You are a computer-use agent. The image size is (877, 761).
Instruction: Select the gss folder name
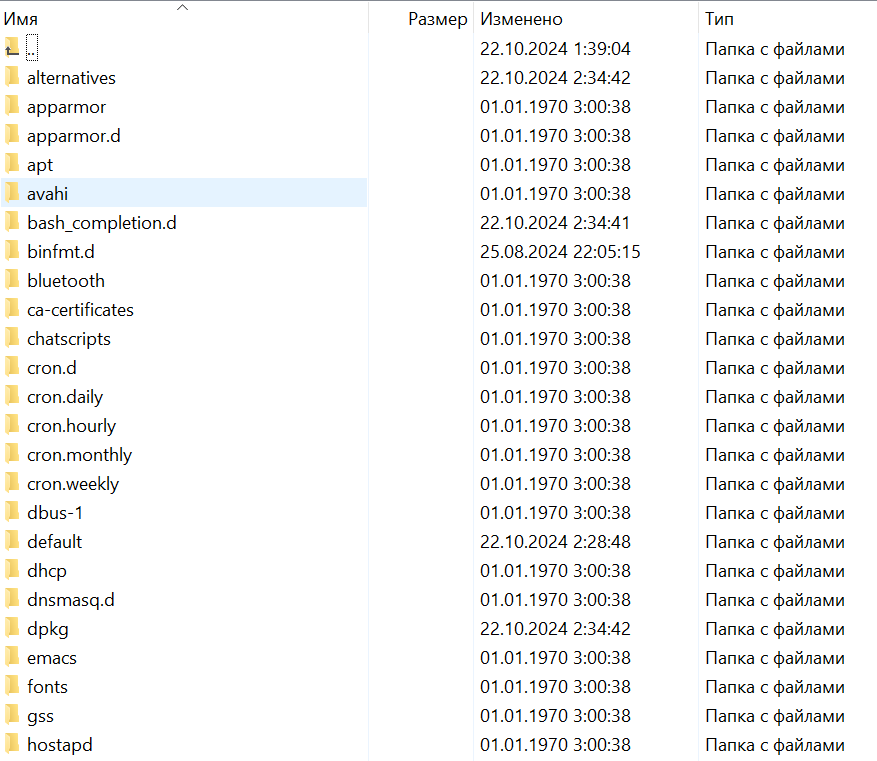pos(40,717)
